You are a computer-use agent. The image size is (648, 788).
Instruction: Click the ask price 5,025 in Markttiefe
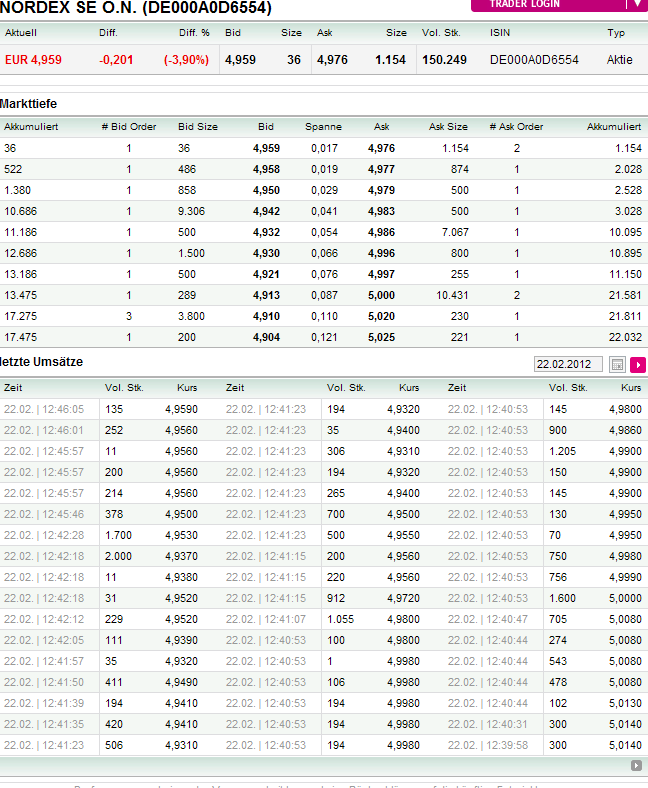[381, 337]
